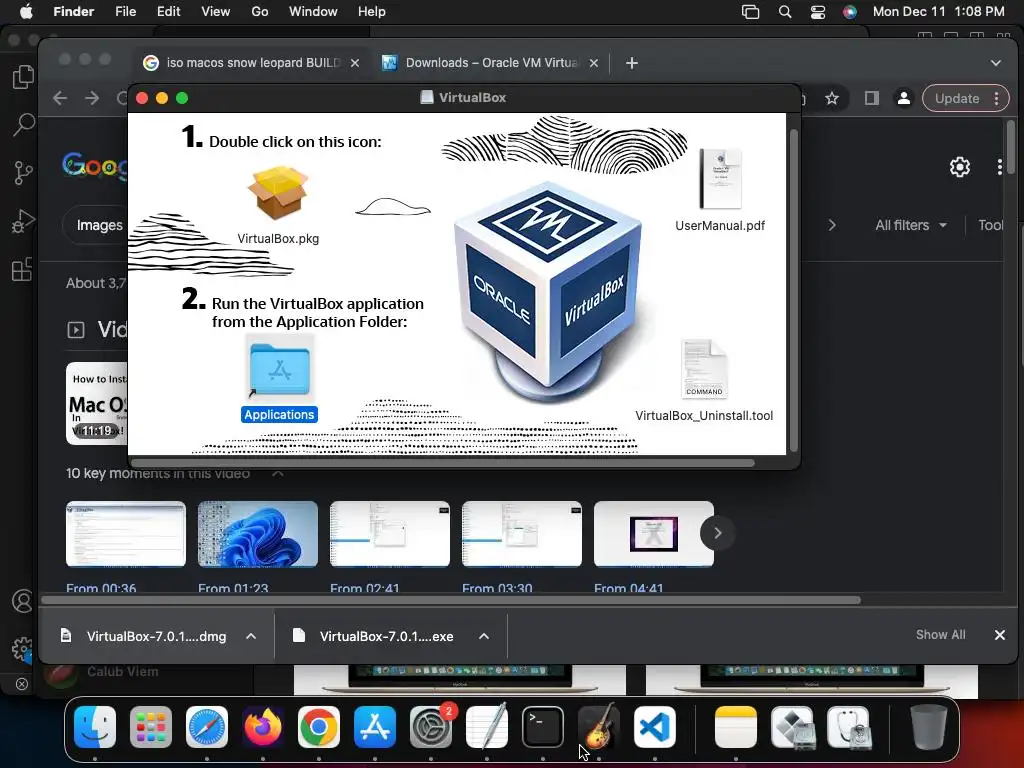Open App Store from the Dock
This screenshot has height=768, width=1024.
click(x=375, y=727)
